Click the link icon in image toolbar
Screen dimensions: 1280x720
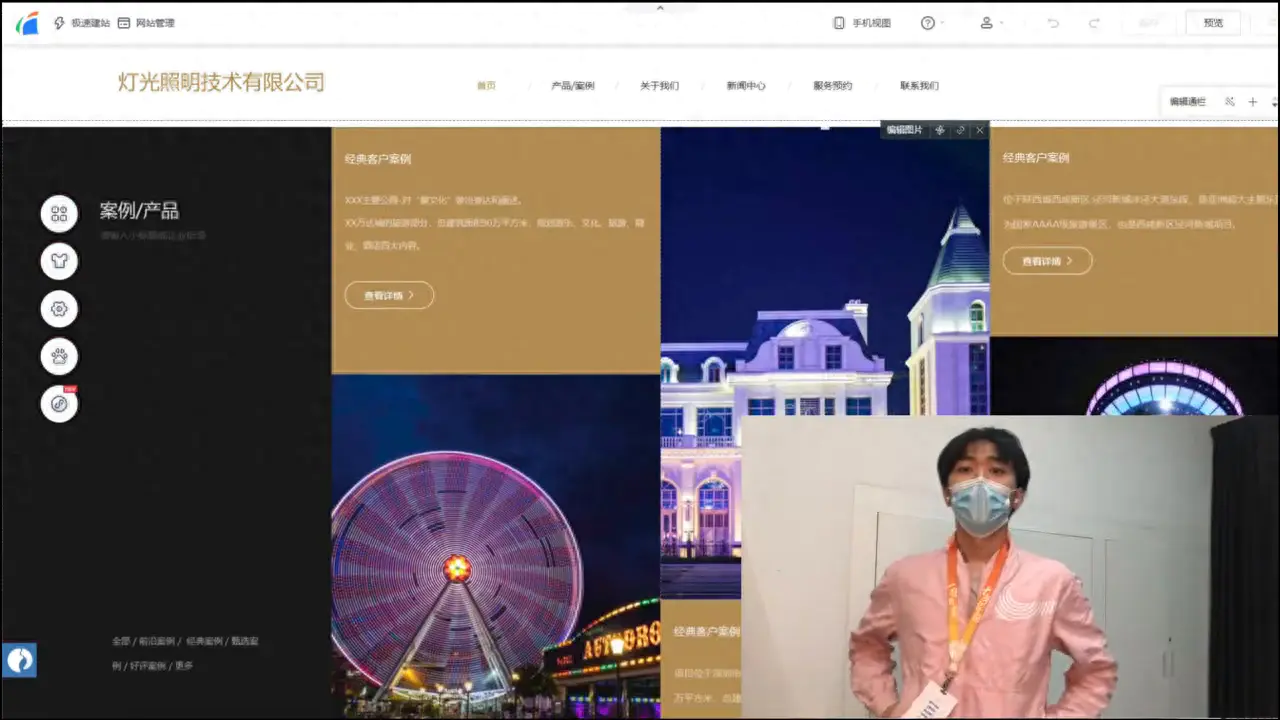961,130
